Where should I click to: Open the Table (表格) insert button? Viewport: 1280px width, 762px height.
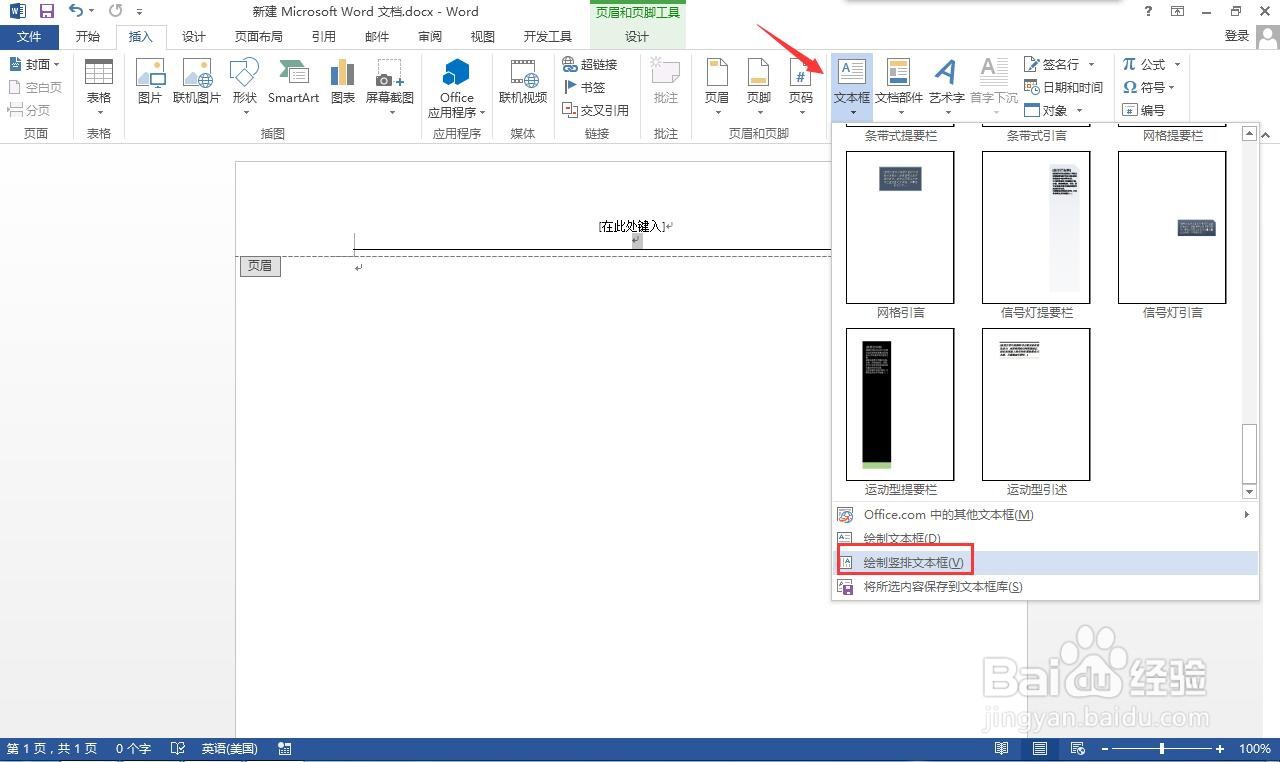(x=99, y=87)
